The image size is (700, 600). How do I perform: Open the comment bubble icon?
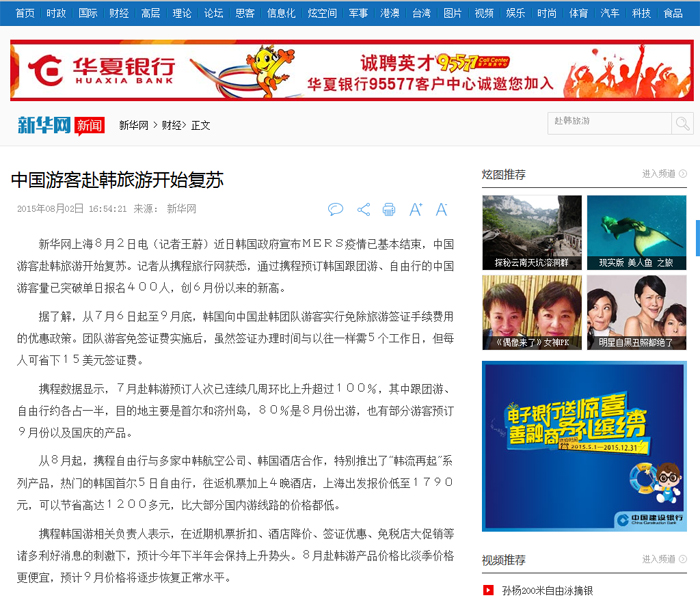point(335,209)
